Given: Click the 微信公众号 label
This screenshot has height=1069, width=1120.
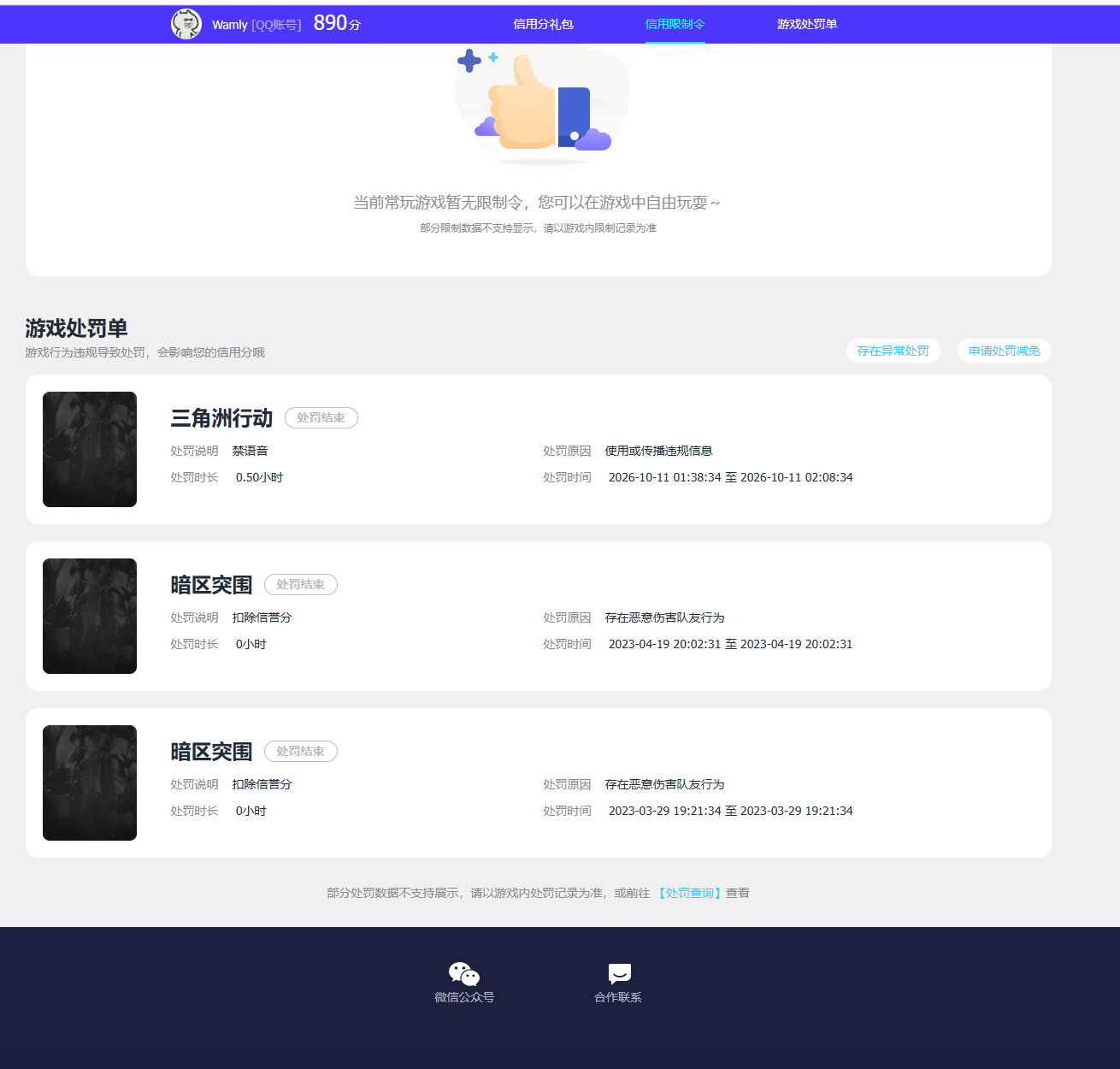Looking at the screenshot, I should coord(464,997).
